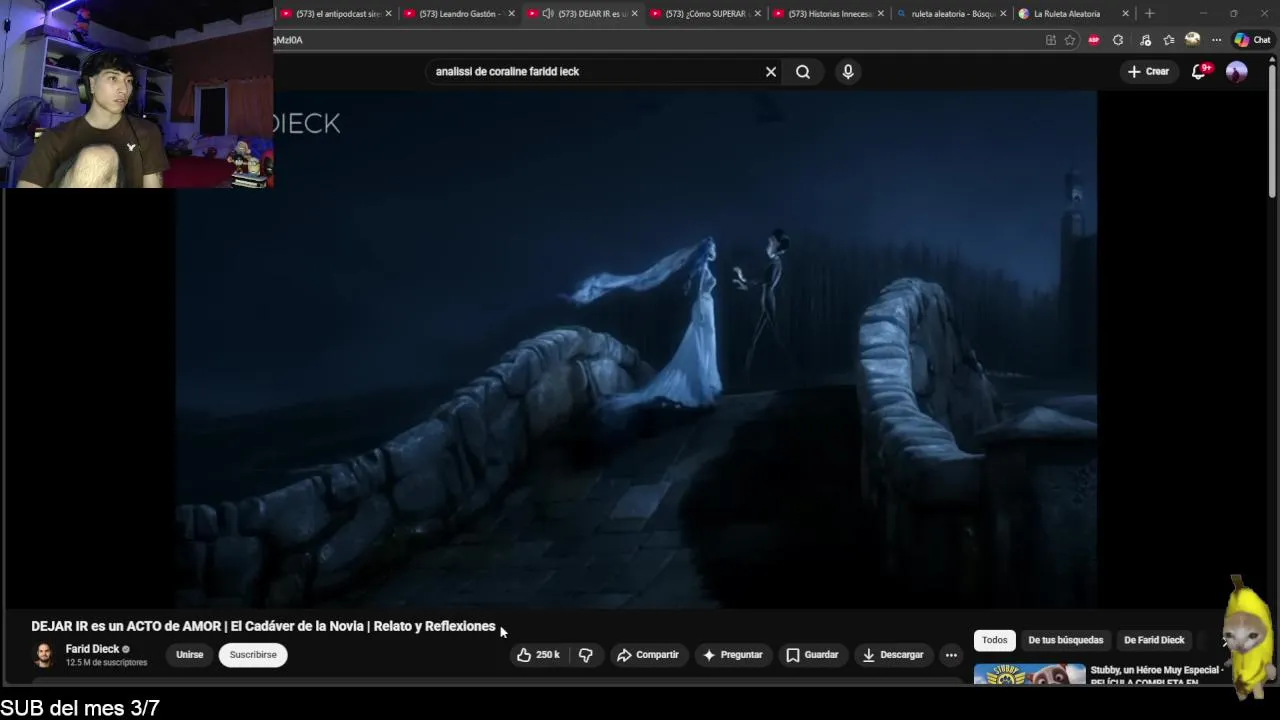Open the Farid Dieck channel name link
1280x720 pixels.
click(92, 649)
